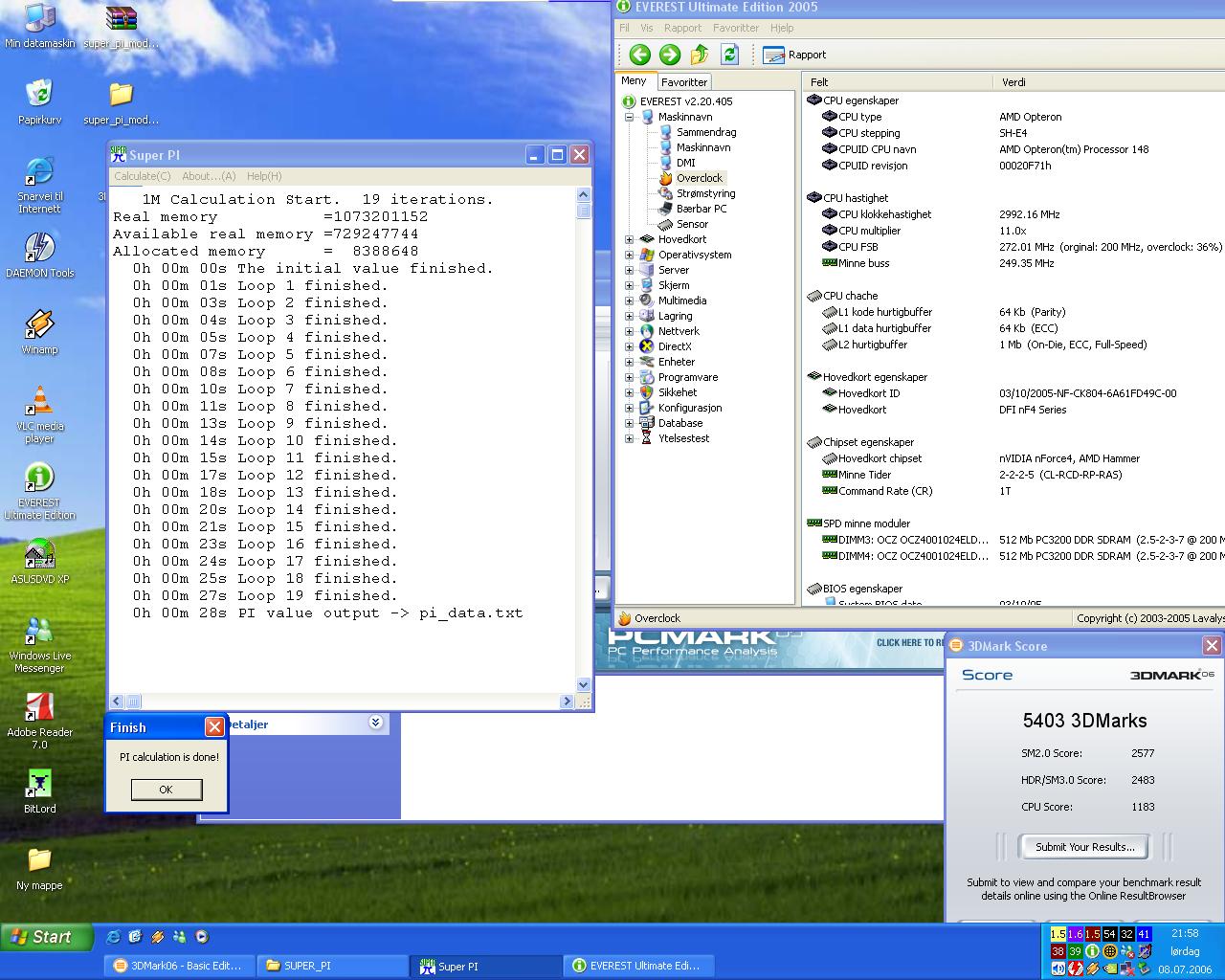Click the green Forward arrow in EVEREST toolbar

[x=669, y=55]
